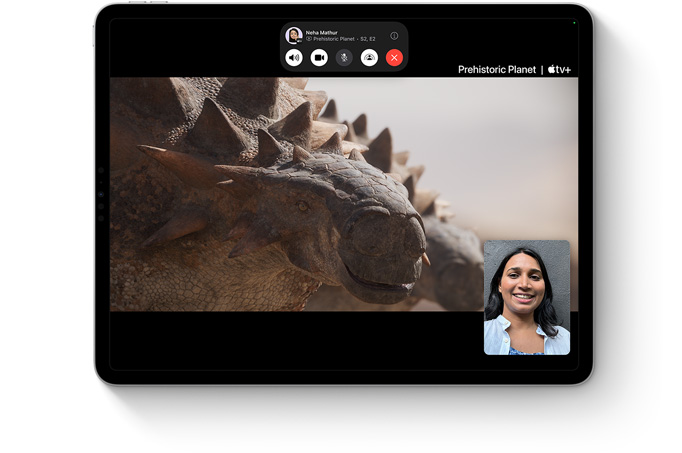Open call info with the circled i icon

point(394,36)
